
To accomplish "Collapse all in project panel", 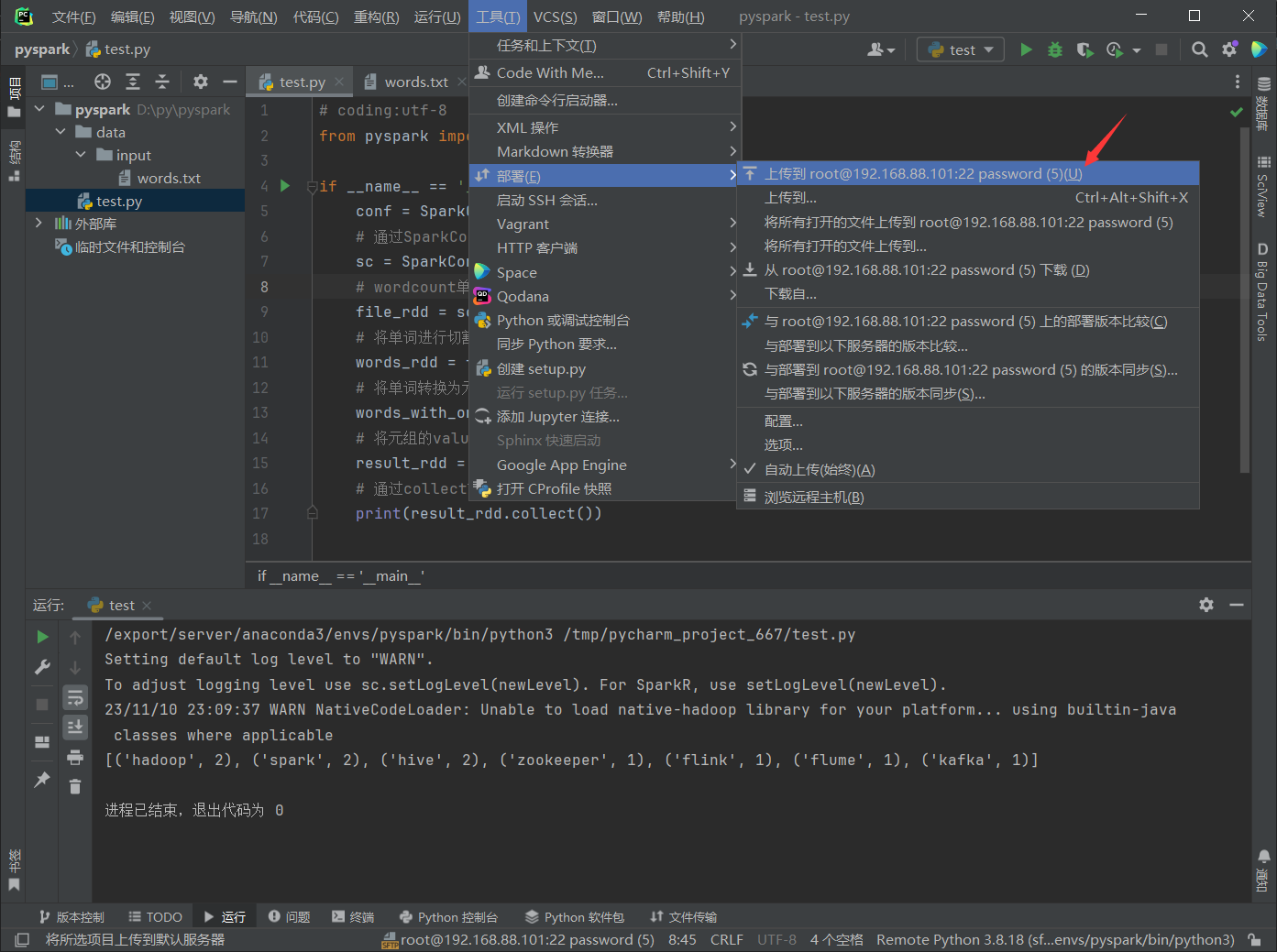I will click(x=162, y=82).
